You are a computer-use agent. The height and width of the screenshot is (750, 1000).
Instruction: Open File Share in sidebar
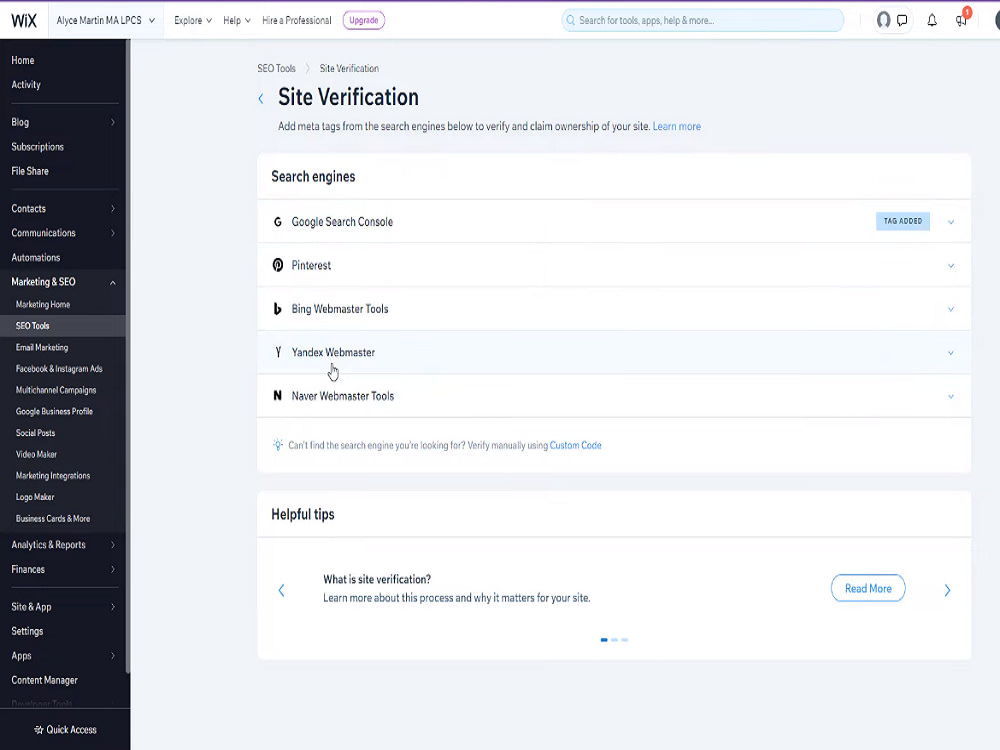tap(30, 171)
